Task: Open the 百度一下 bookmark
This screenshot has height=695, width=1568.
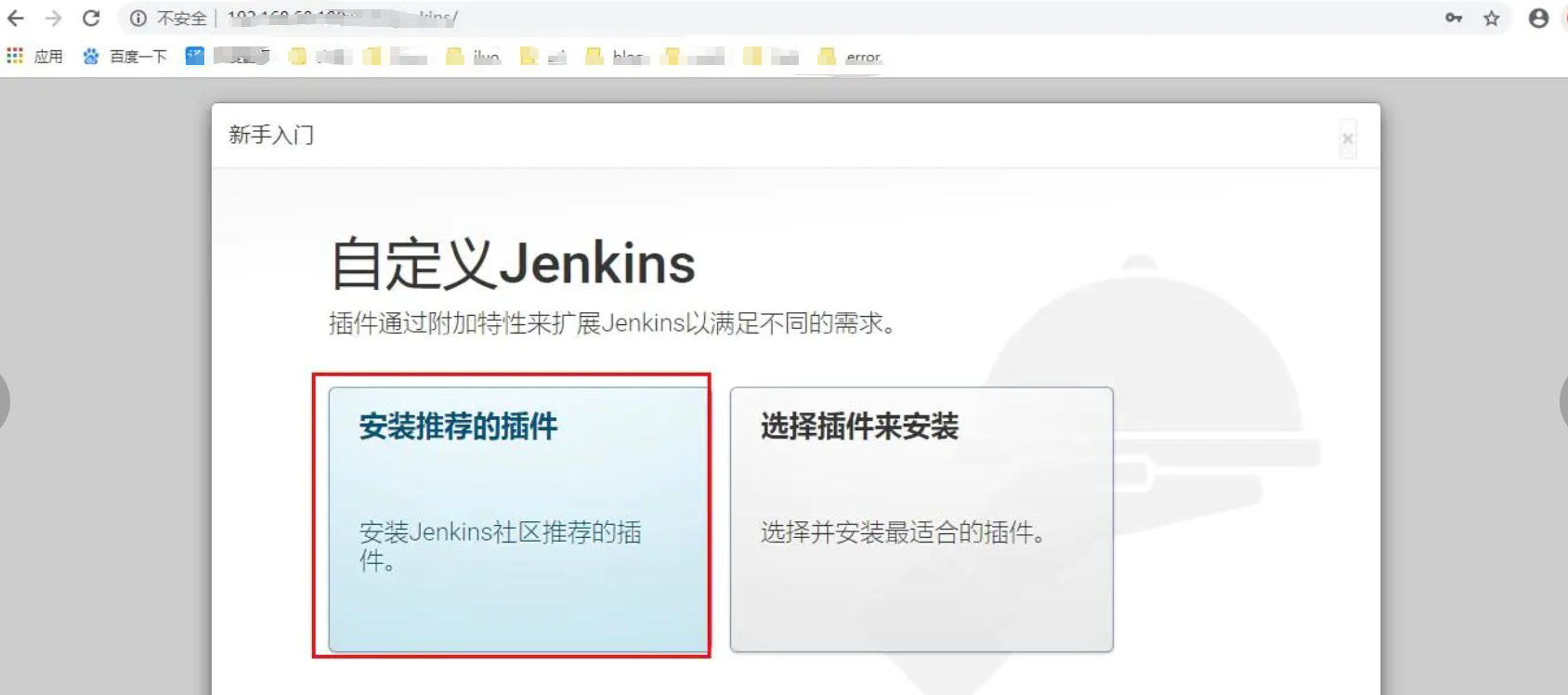Action: tap(124, 57)
